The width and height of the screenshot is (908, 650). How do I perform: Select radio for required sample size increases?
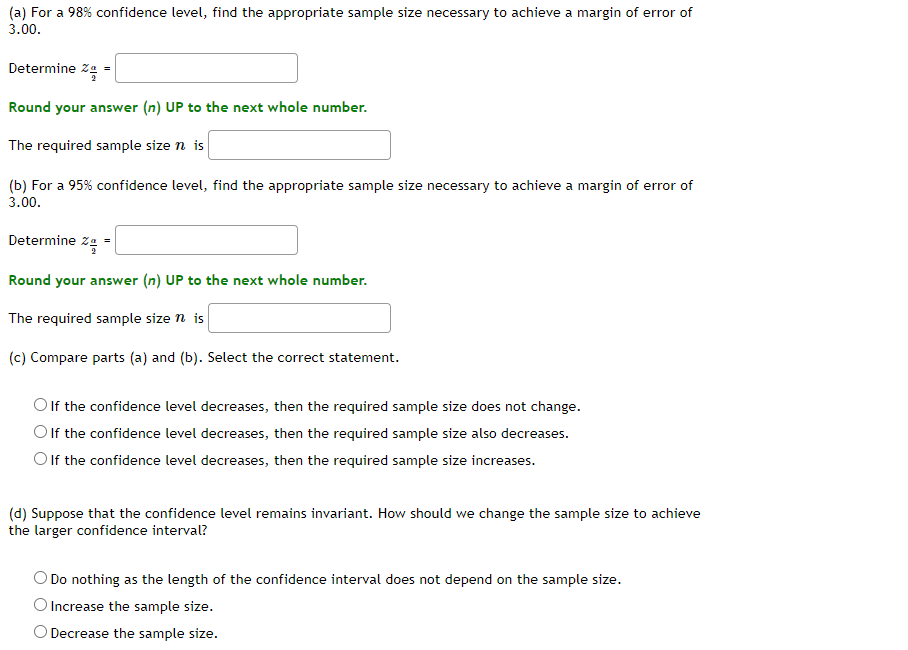[x=40, y=459]
